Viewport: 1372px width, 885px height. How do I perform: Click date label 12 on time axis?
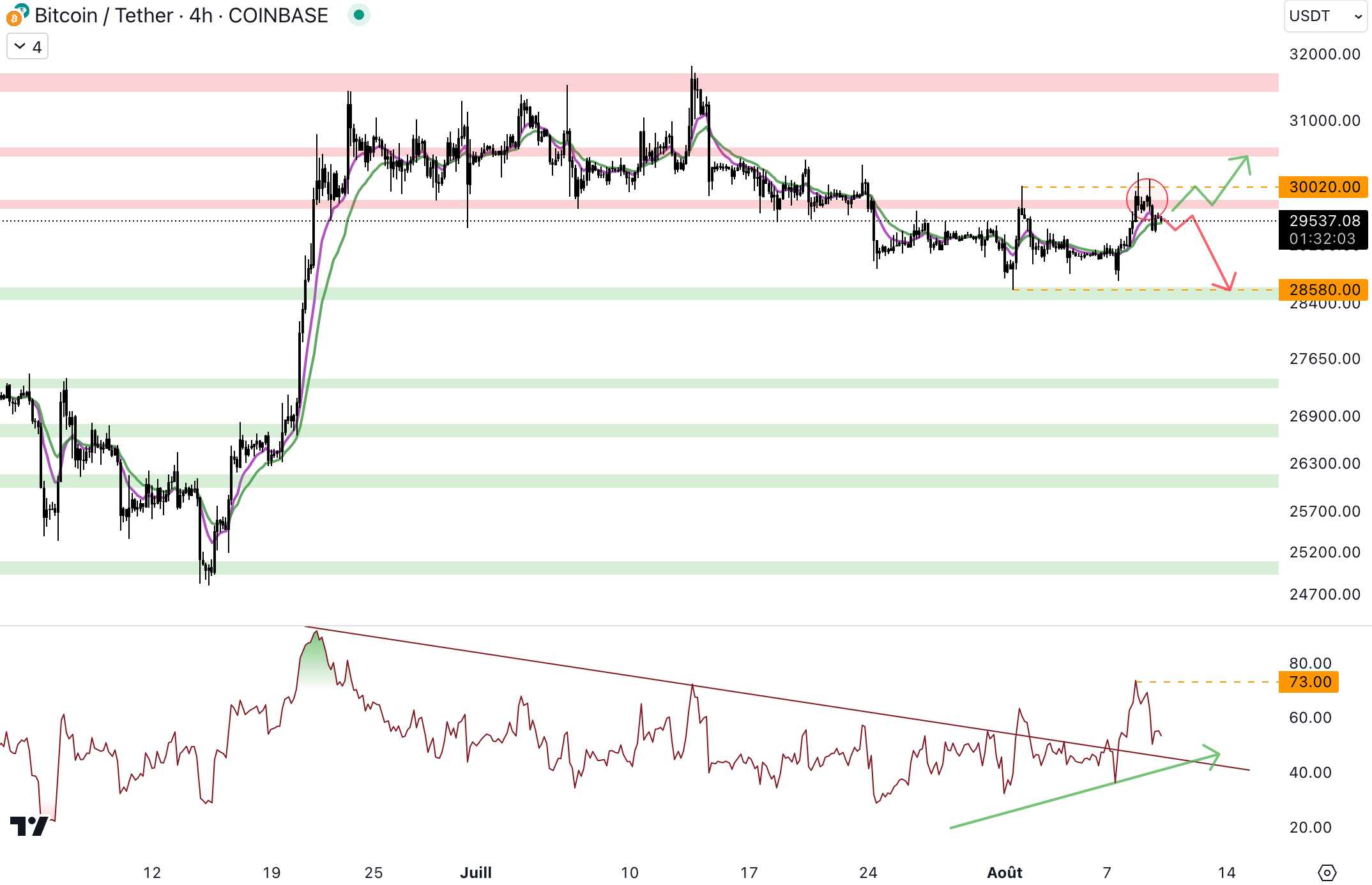(x=152, y=873)
